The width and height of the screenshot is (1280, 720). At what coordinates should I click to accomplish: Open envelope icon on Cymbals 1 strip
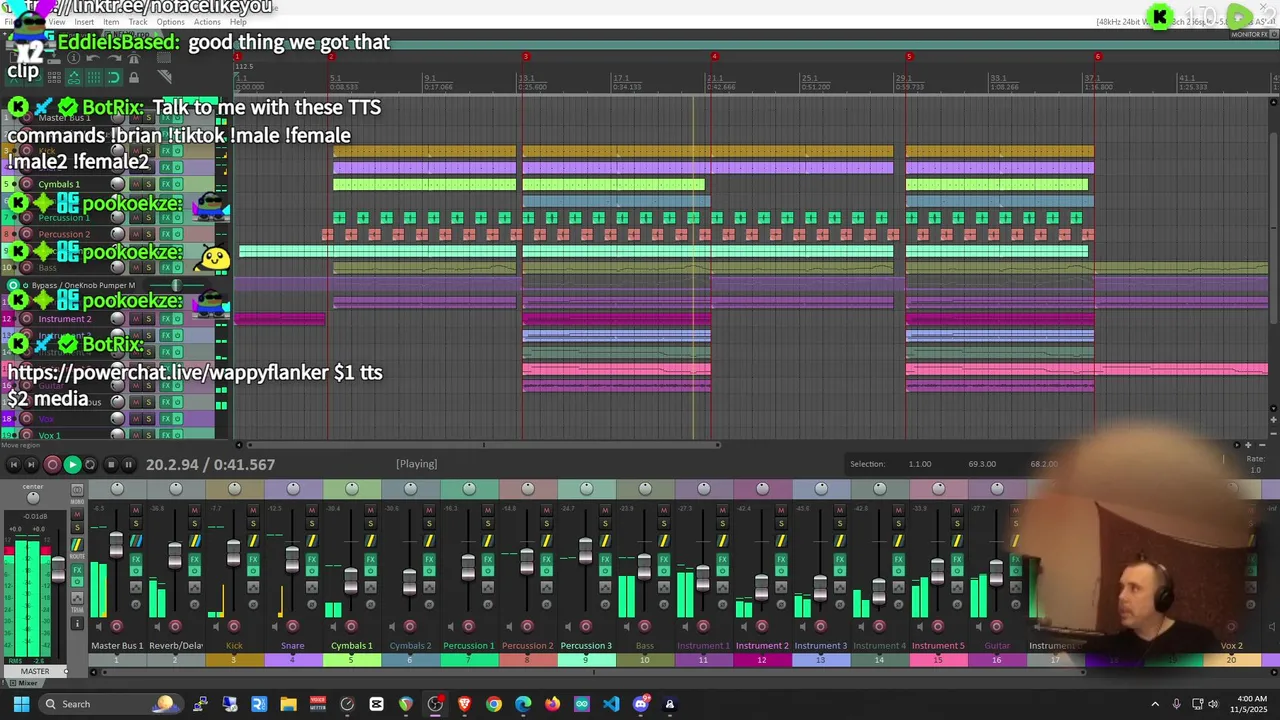[x=370, y=587]
